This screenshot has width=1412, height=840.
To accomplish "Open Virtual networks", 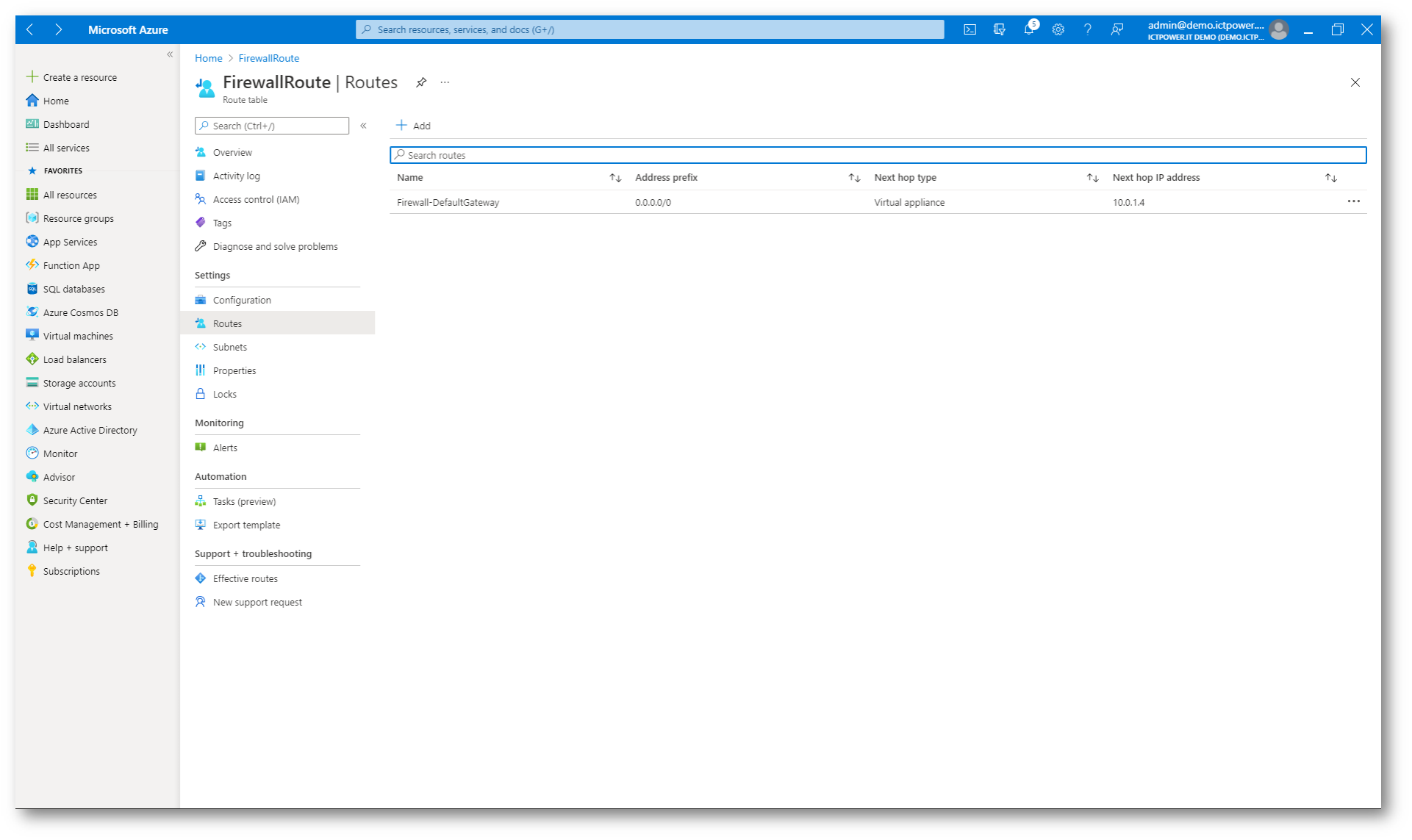I will [77, 406].
